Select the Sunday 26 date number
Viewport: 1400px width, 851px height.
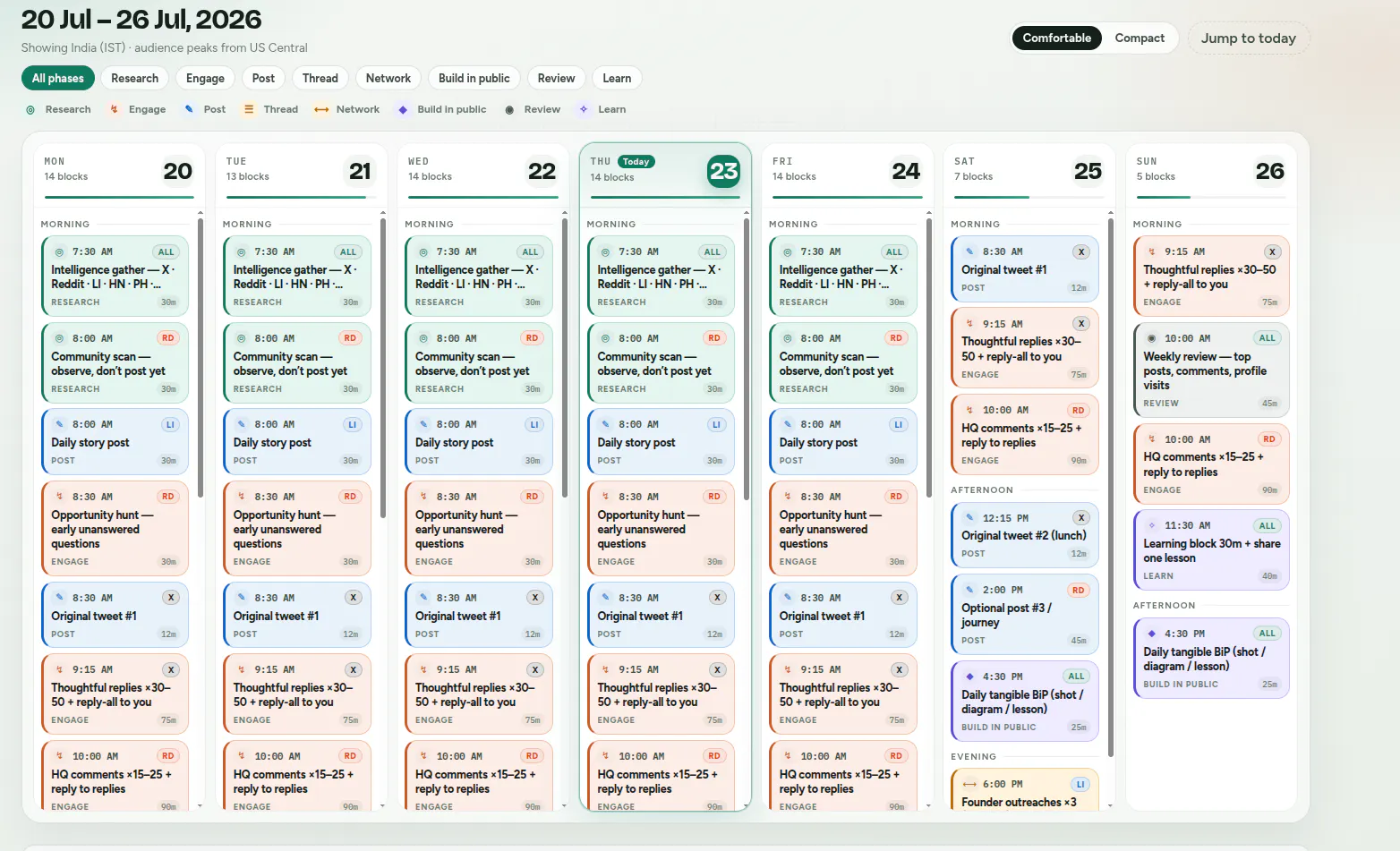pos(1269,171)
